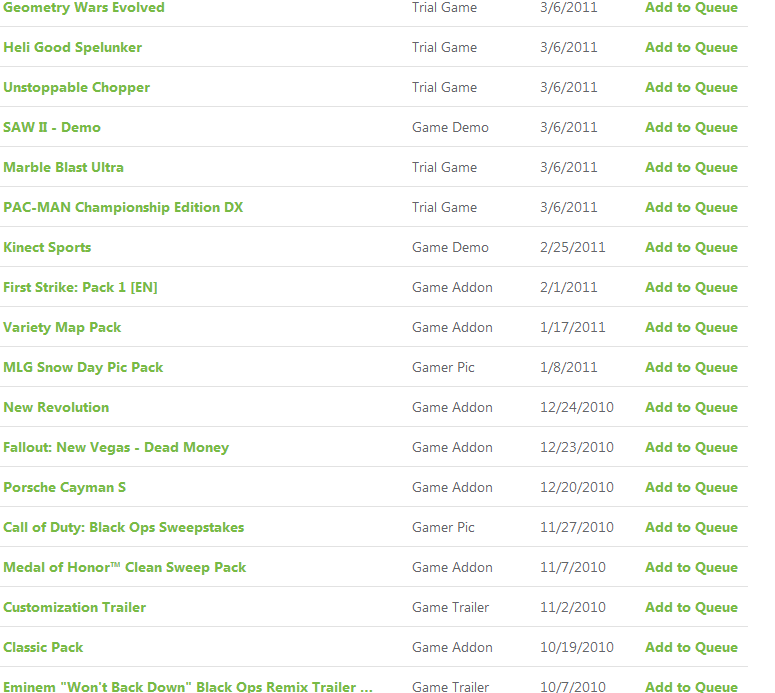Open SAW II - Demo link
The width and height of the screenshot is (775, 693).
(x=52, y=128)
